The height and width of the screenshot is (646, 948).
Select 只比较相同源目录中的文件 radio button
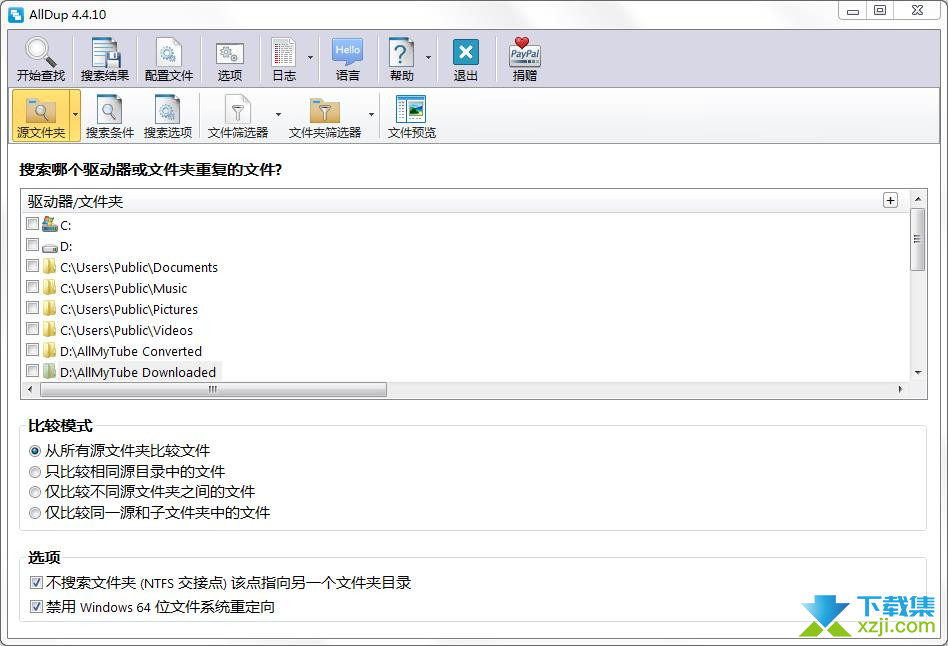click(x=35, y=472)
